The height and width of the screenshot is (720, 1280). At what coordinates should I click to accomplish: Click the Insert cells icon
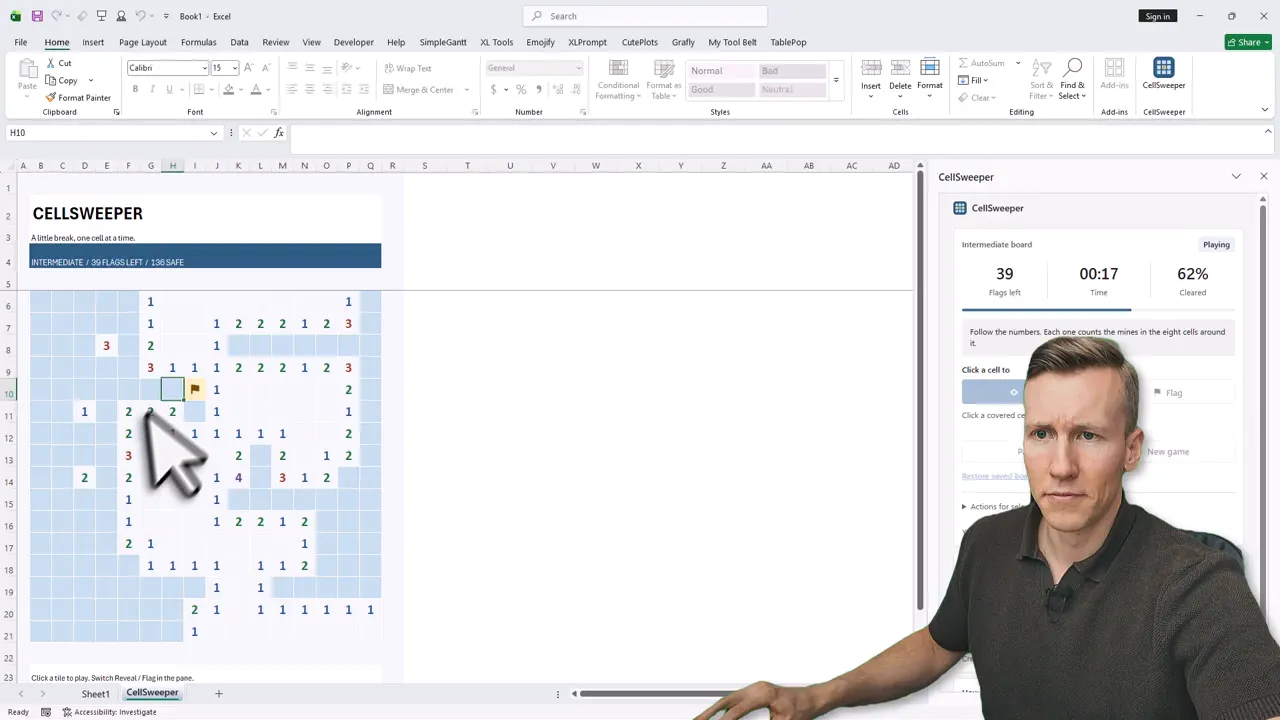[871, 75]
